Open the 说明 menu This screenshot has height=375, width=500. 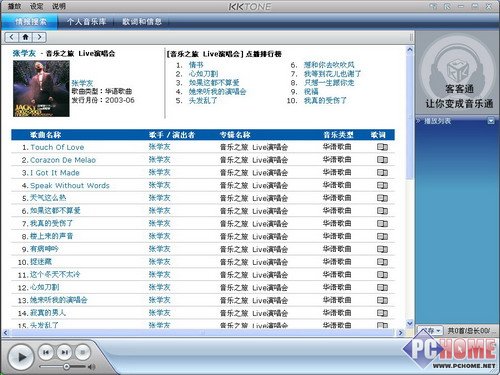point(59,6)
